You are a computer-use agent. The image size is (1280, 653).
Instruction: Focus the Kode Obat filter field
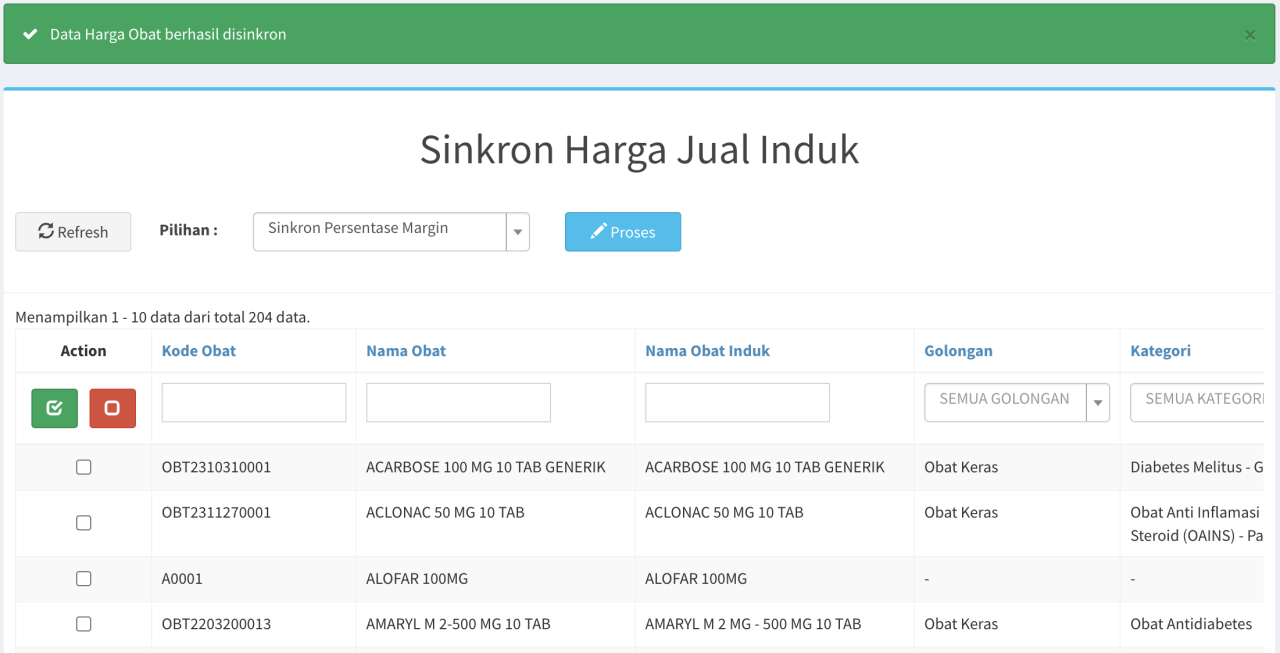[254, 402]
